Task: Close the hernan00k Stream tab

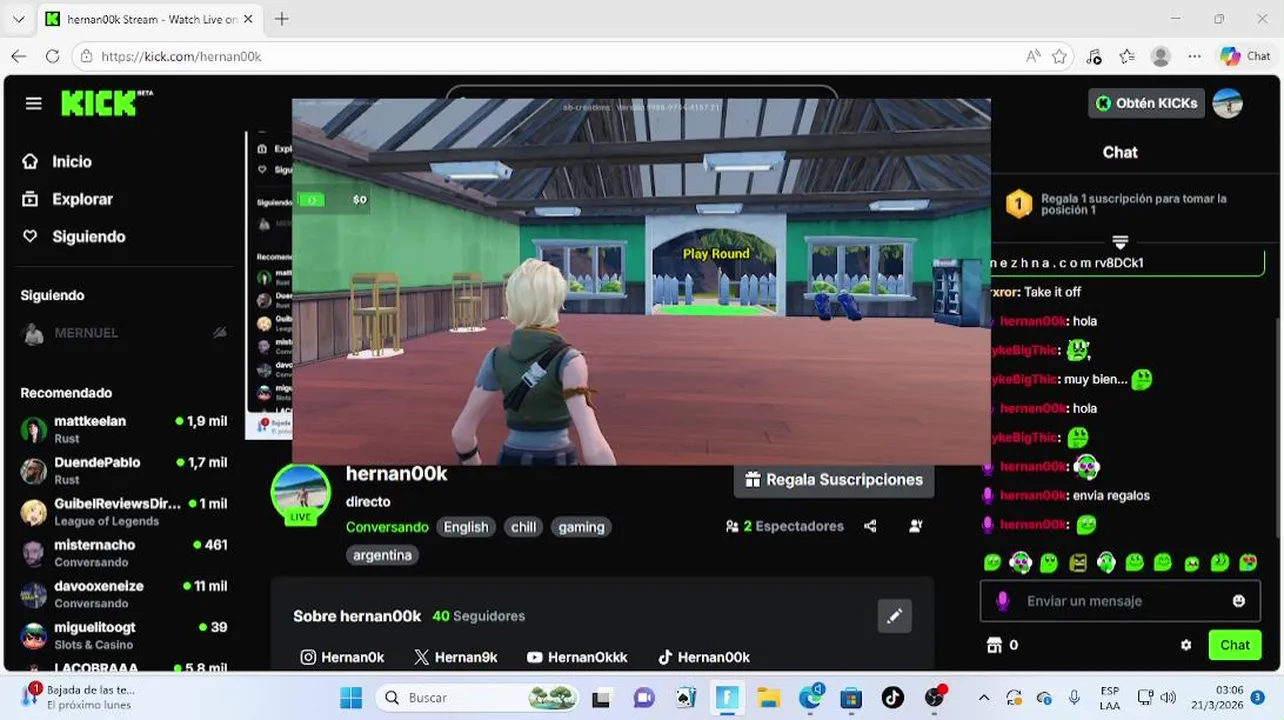Action: [x=248, y=19]
